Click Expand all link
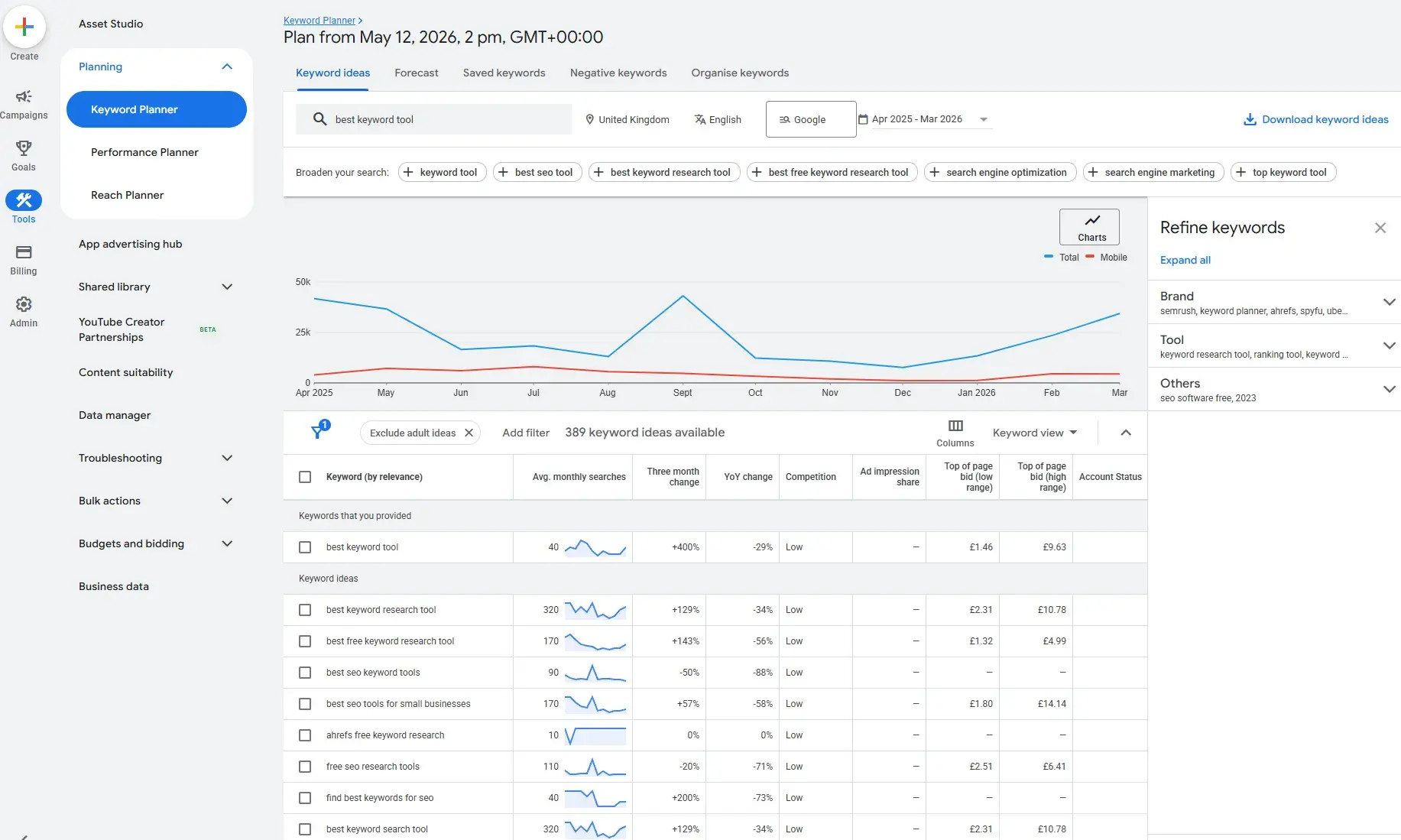The height and width of the screenshot is (840, 1401). coord(1185,260)
